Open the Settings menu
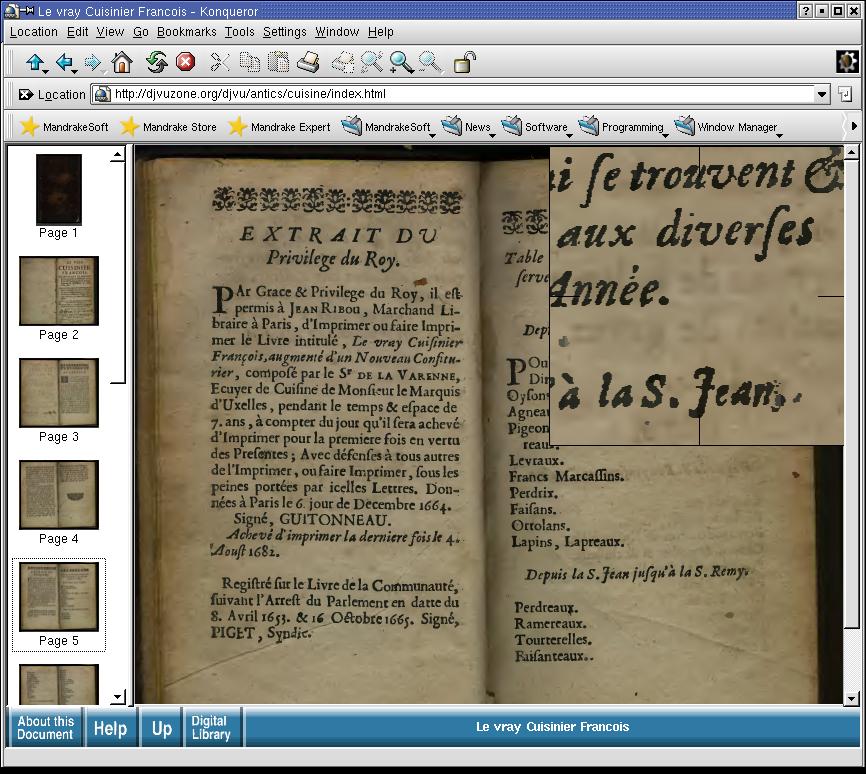This screenshot has width=866, height=774. 284,32
